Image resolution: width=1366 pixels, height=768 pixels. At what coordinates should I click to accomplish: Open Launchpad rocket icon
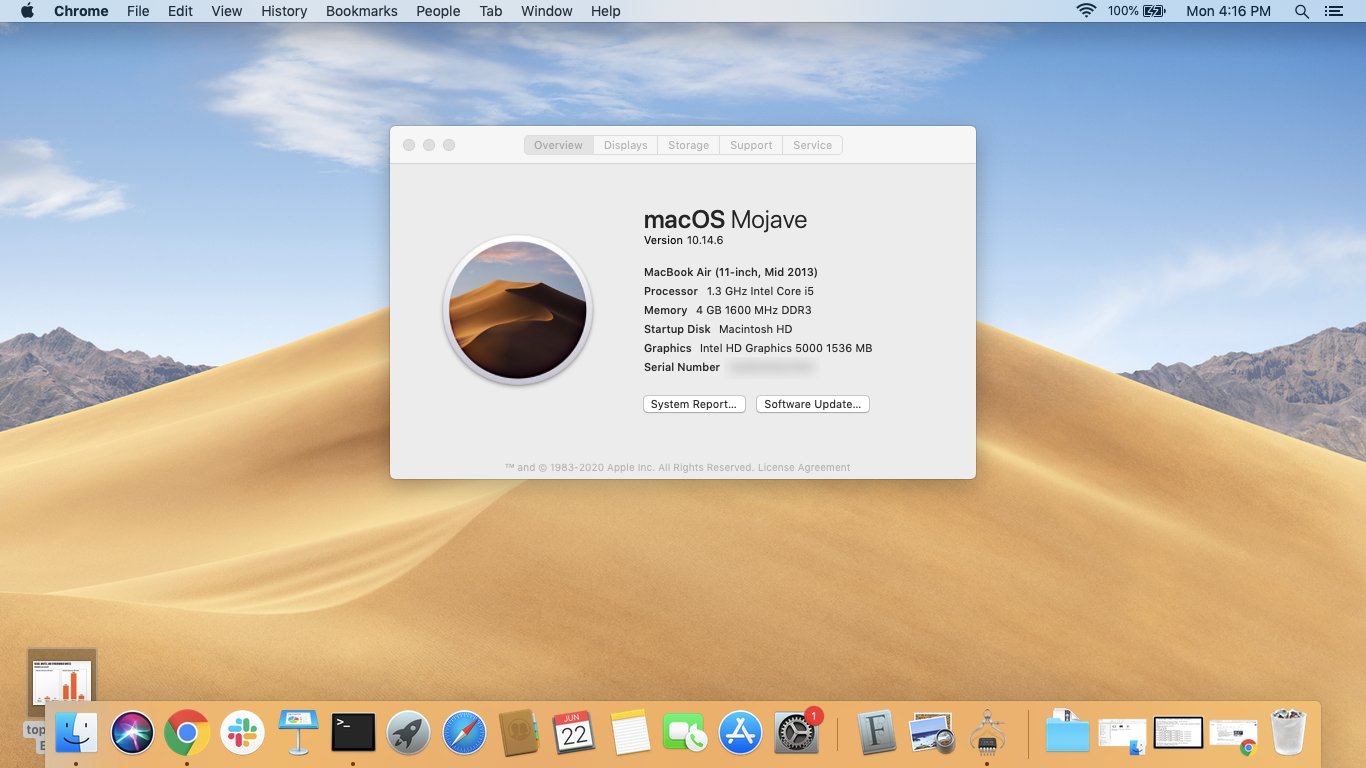coord(408,733)
